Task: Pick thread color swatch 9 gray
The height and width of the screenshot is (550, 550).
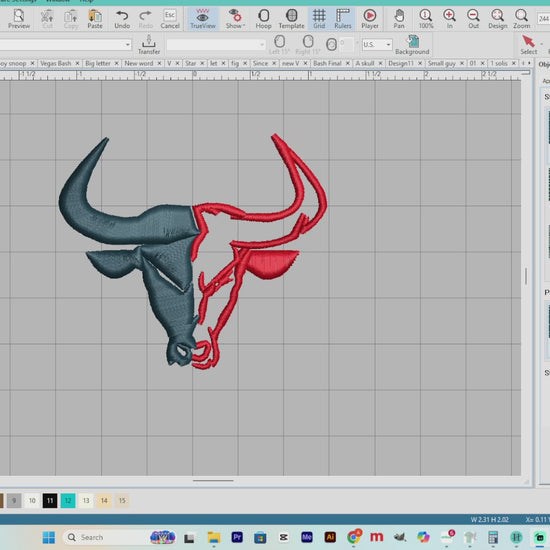Action: (x=14, y=501)
